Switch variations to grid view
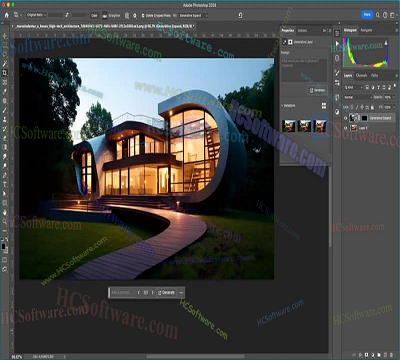 click(324, 106)
